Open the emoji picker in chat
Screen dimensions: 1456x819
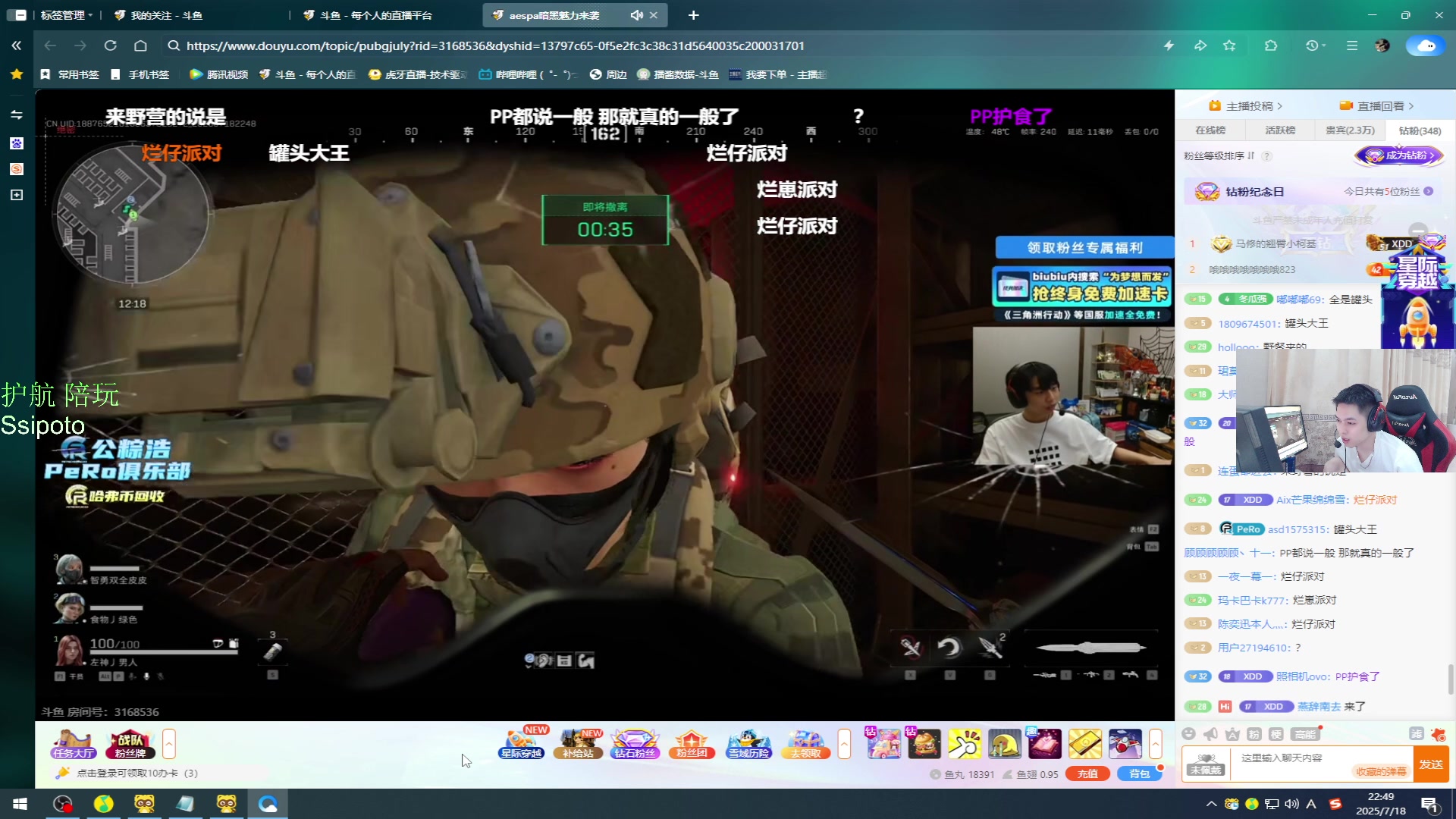[1188, 733]
